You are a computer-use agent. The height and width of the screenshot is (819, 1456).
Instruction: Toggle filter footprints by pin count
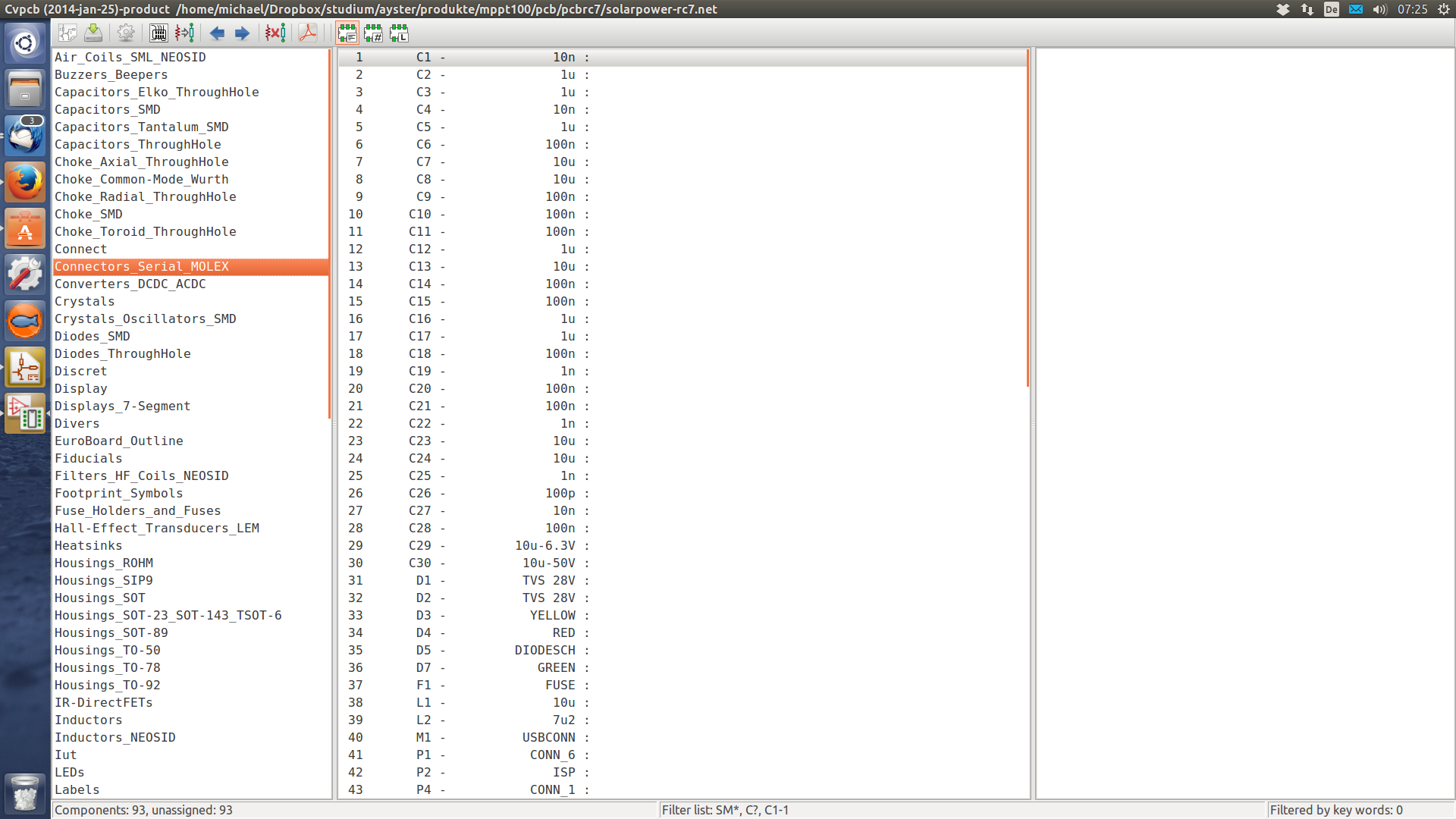373,33
